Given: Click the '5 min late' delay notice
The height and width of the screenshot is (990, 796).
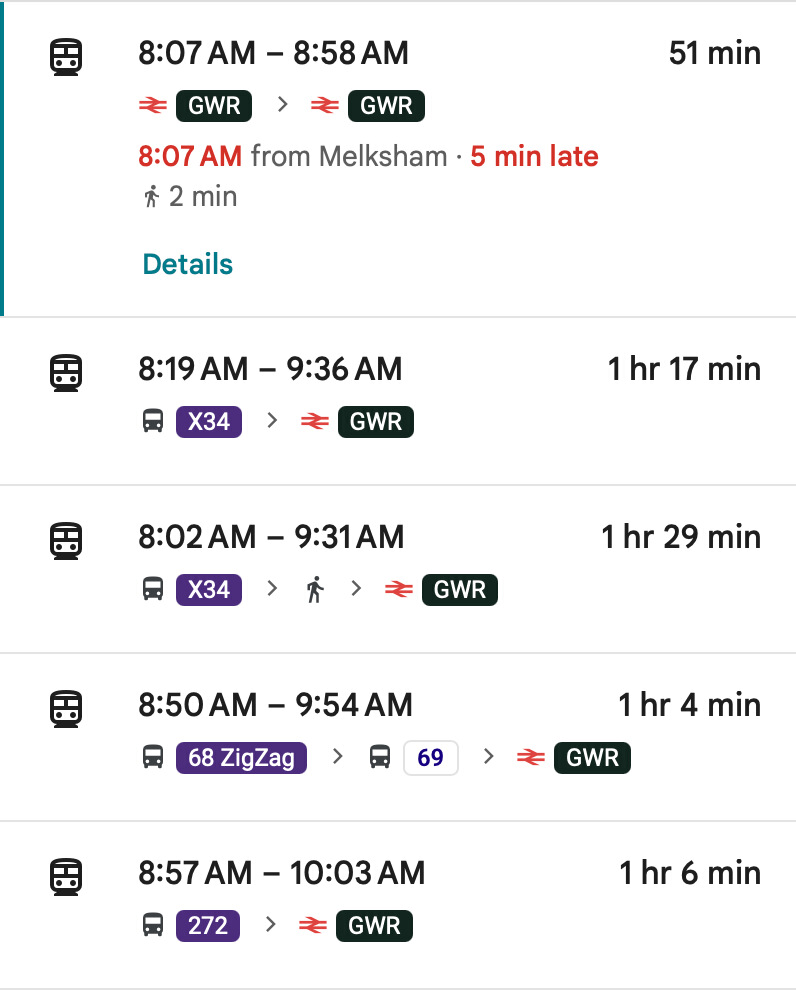Looking at the screenshot, I should pyautogui.click(x=534, y=157).
